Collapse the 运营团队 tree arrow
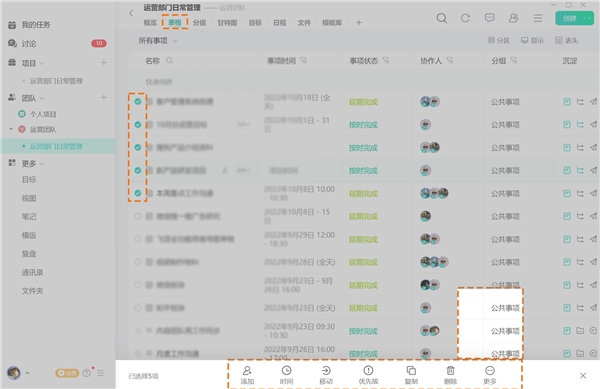The image size is (600, 389). pyautogui.click(x=11, y=129)
